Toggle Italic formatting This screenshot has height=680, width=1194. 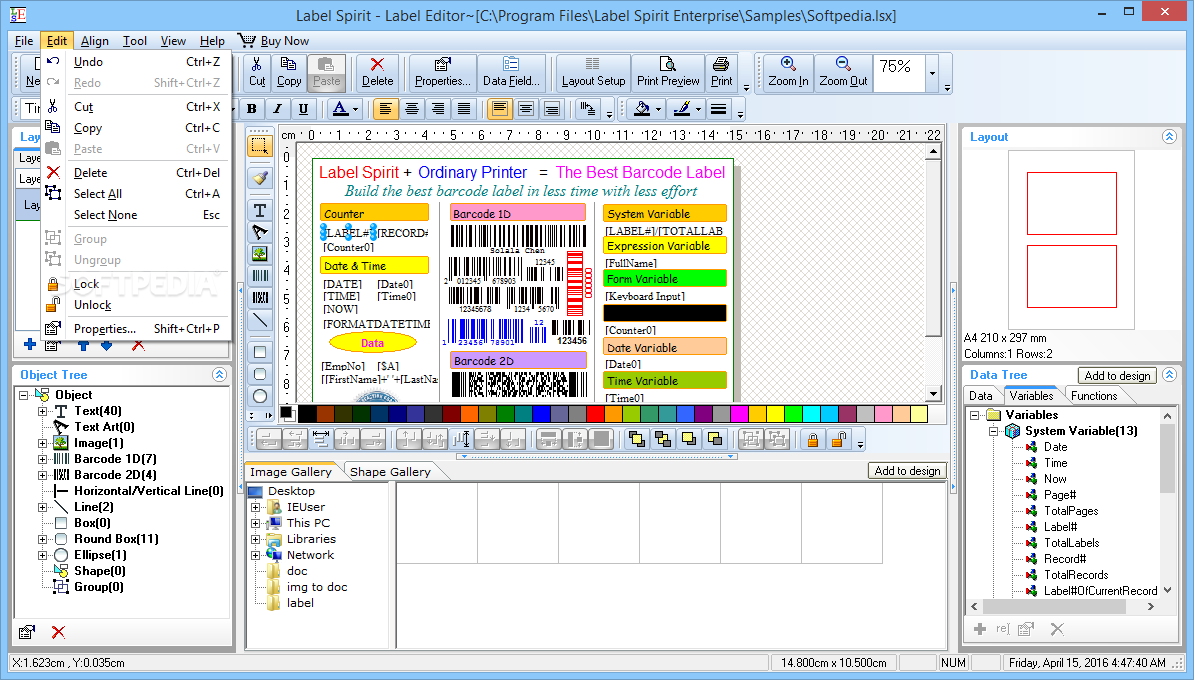pyautogui.click(x=278, y=109)
